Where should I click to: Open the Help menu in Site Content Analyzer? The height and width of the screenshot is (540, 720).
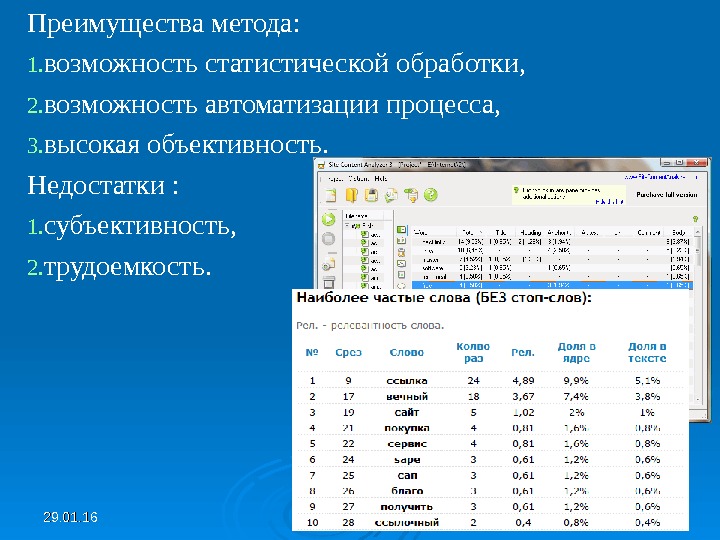pos(381,179)
